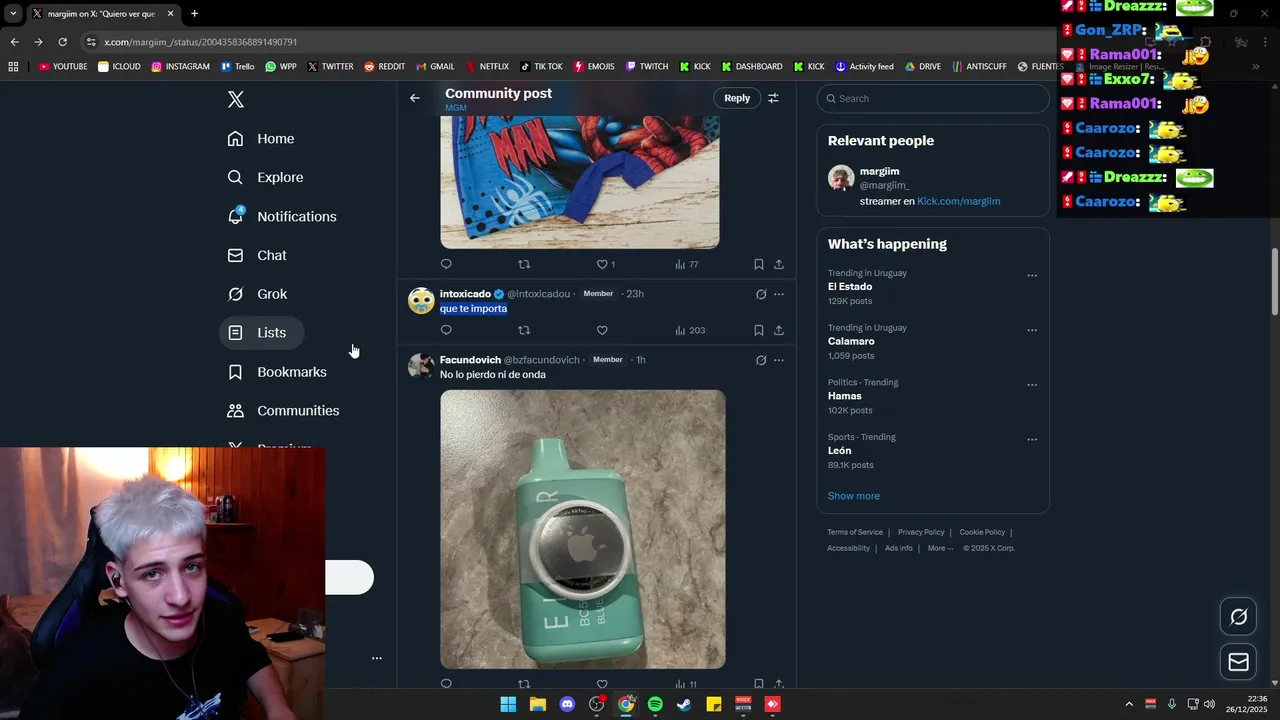This screenshot has height=720, width=1280.
Task: Like the 'que te importa' post
Action: click(x=602, y=330)
